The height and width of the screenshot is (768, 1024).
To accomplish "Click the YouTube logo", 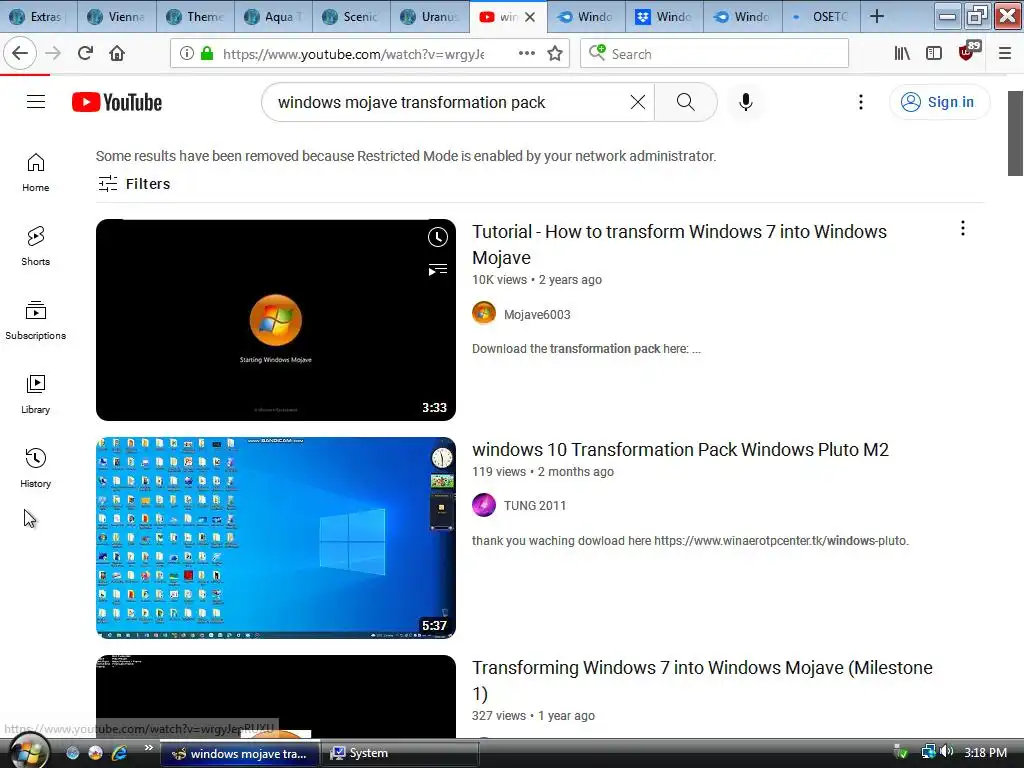I will [117, 102].
